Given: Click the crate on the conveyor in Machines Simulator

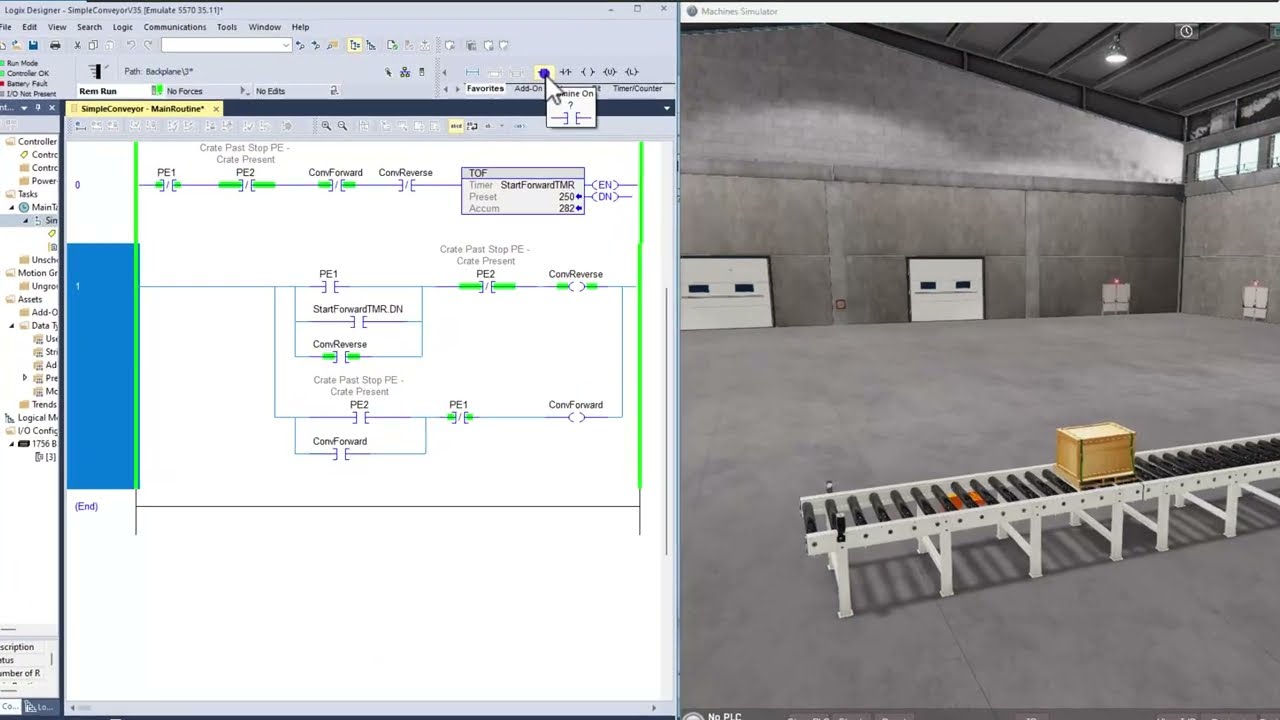Looking at the screenshot, I should pyautogui.click(x=1096, y=453).
